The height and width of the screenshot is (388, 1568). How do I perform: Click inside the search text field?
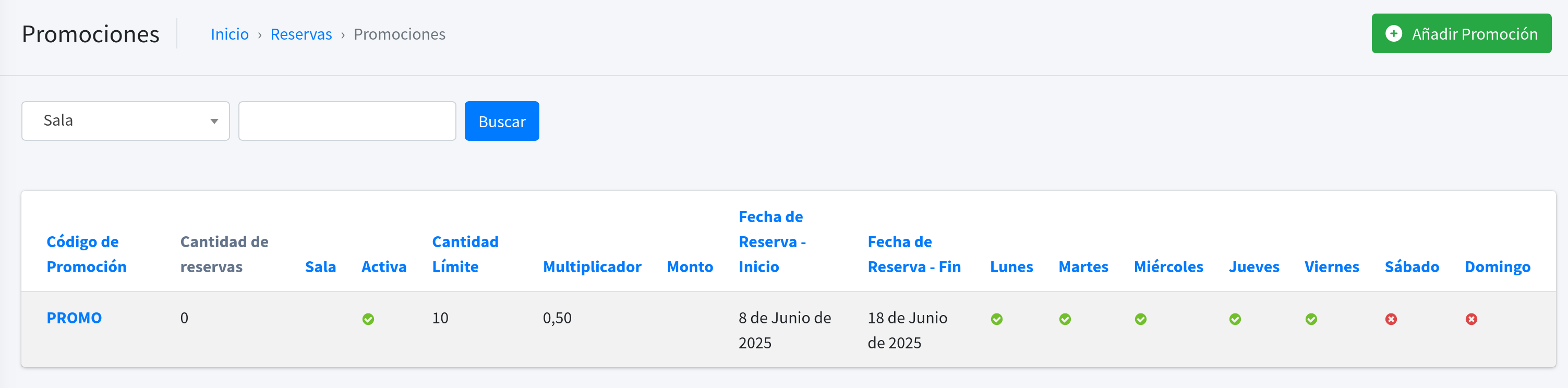point(347,120)
